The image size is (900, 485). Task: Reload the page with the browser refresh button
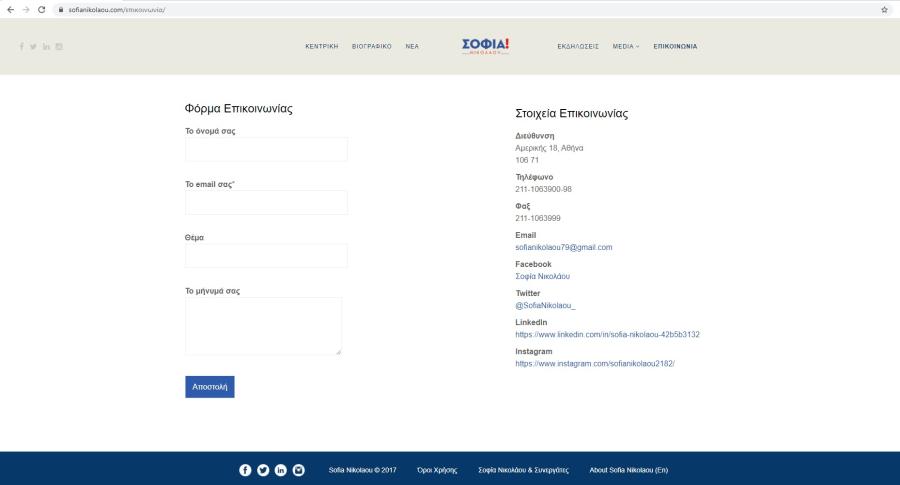[41, 10]
